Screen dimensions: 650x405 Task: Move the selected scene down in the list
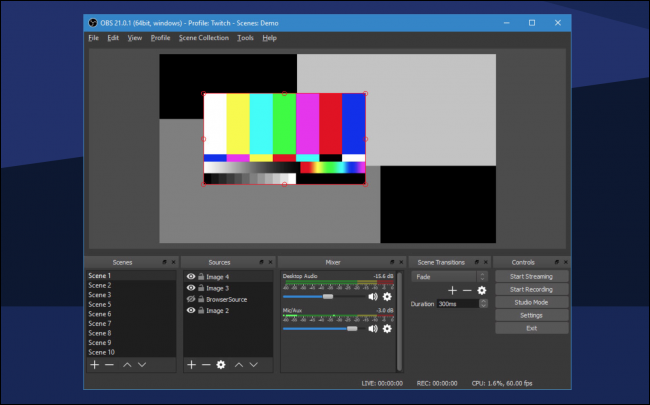point(142,365)
